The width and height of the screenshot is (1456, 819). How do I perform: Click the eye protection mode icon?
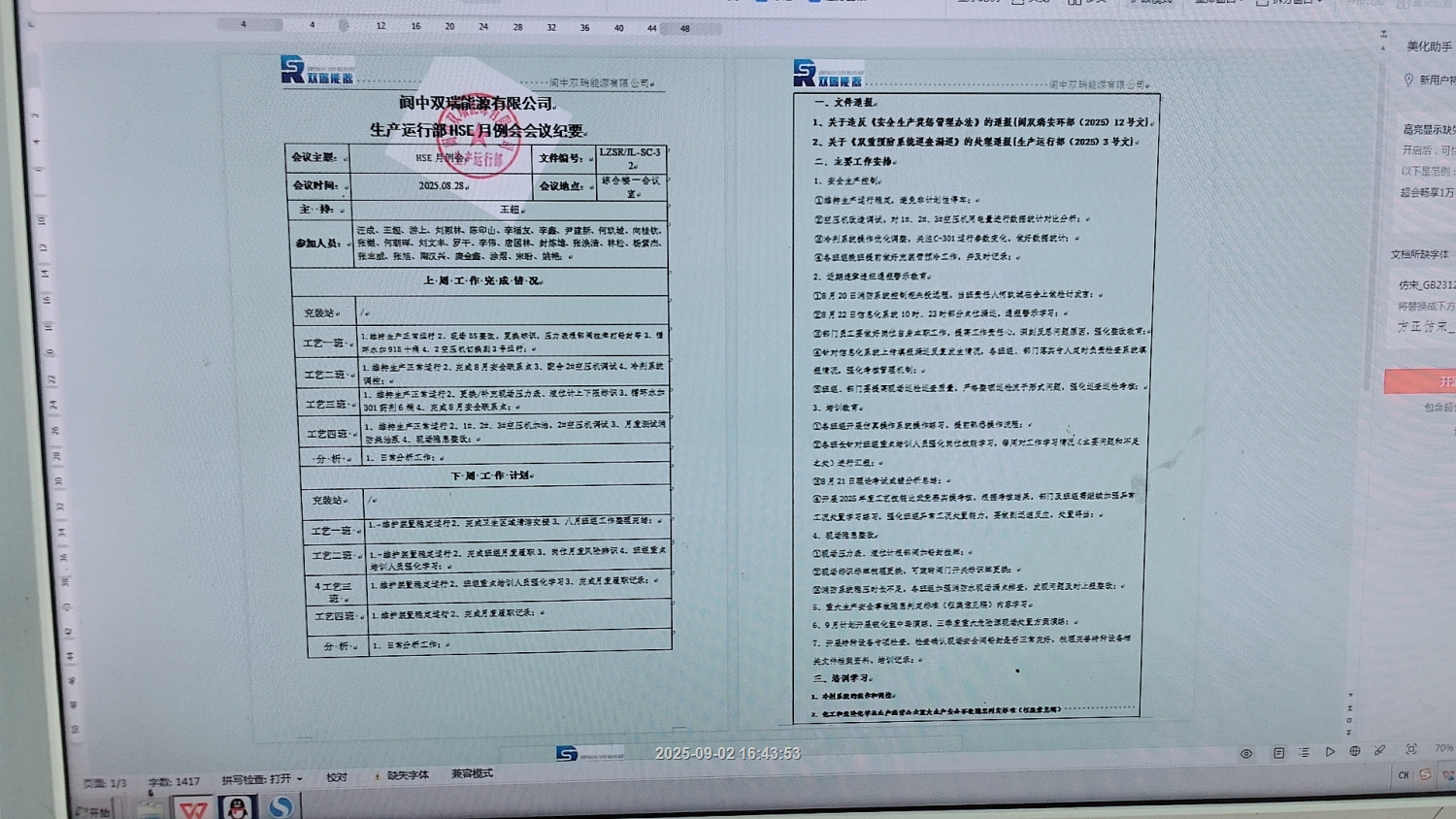click(1246, 753)
